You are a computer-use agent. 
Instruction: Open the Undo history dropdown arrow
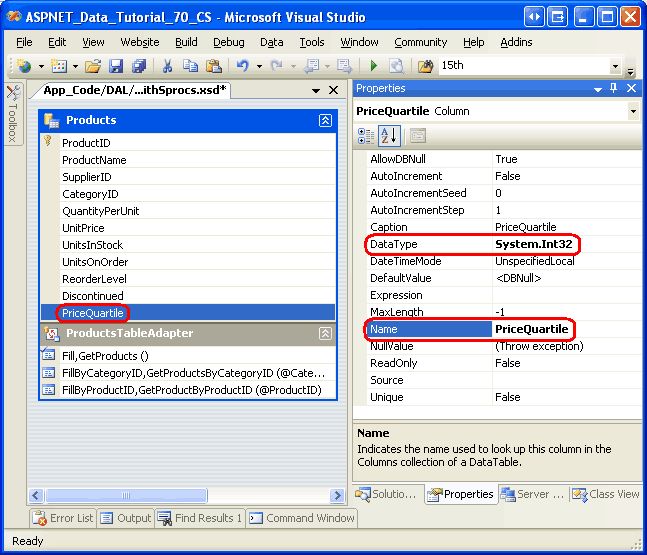point(259,66)
